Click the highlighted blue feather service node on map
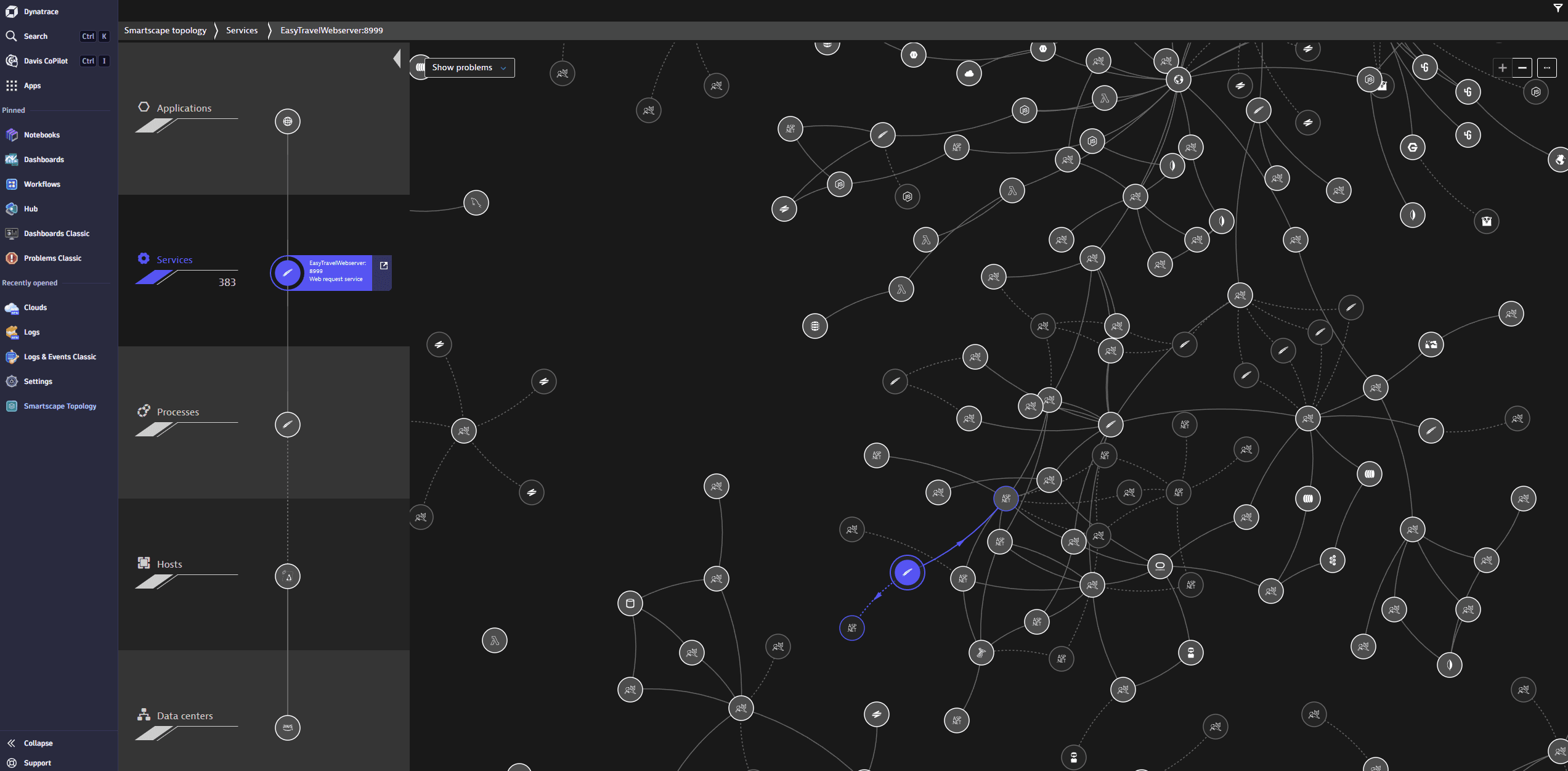This screenshot has width=1568, height=771. pos(908,573)
